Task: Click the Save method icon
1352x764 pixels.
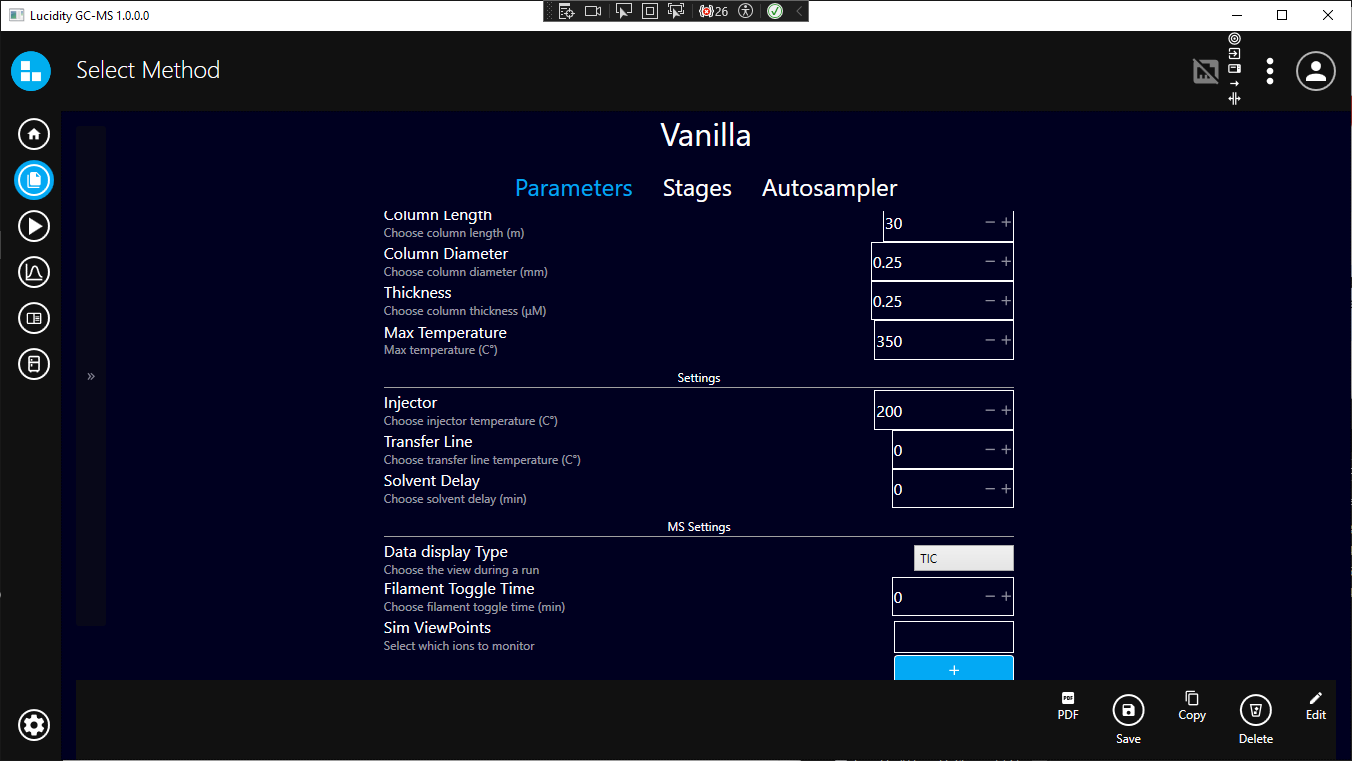Action: (x=1128, y=711)
